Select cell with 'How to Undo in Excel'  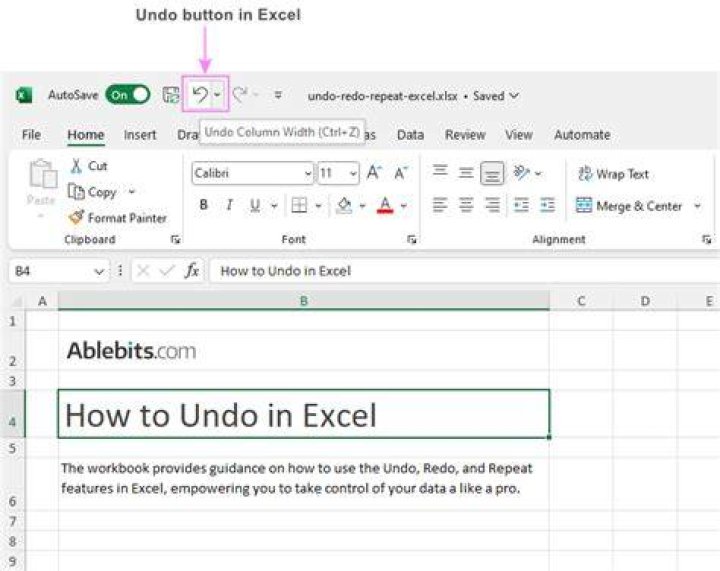click(x=304, y=414)
